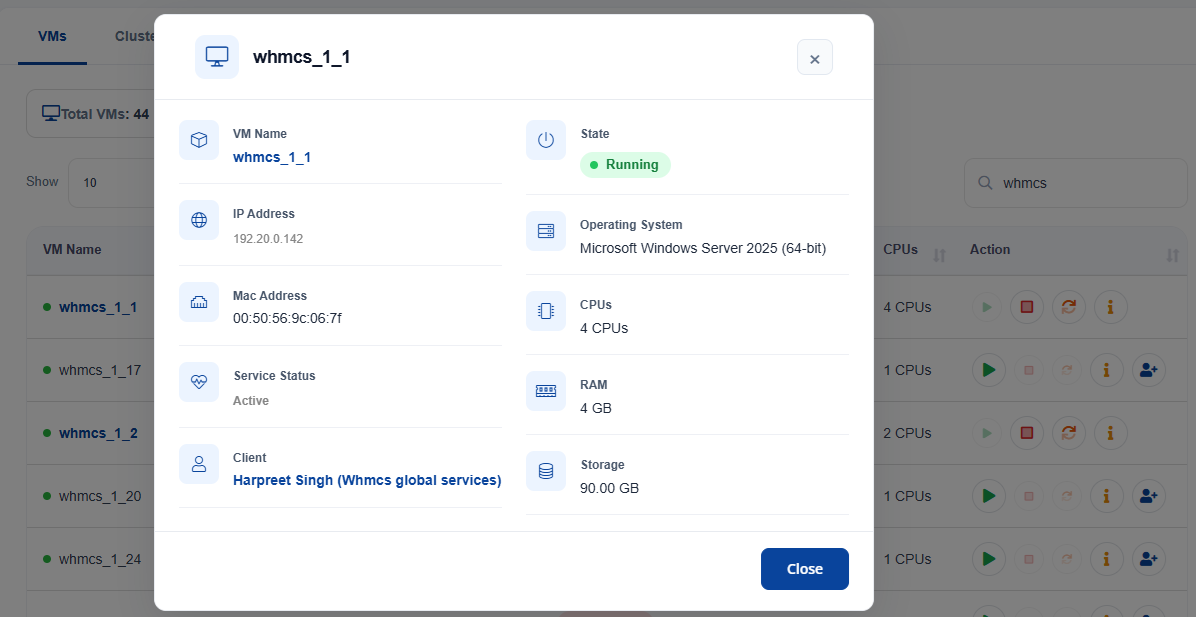
Task: Click the blue Close button
Action: tap(805, 569)
